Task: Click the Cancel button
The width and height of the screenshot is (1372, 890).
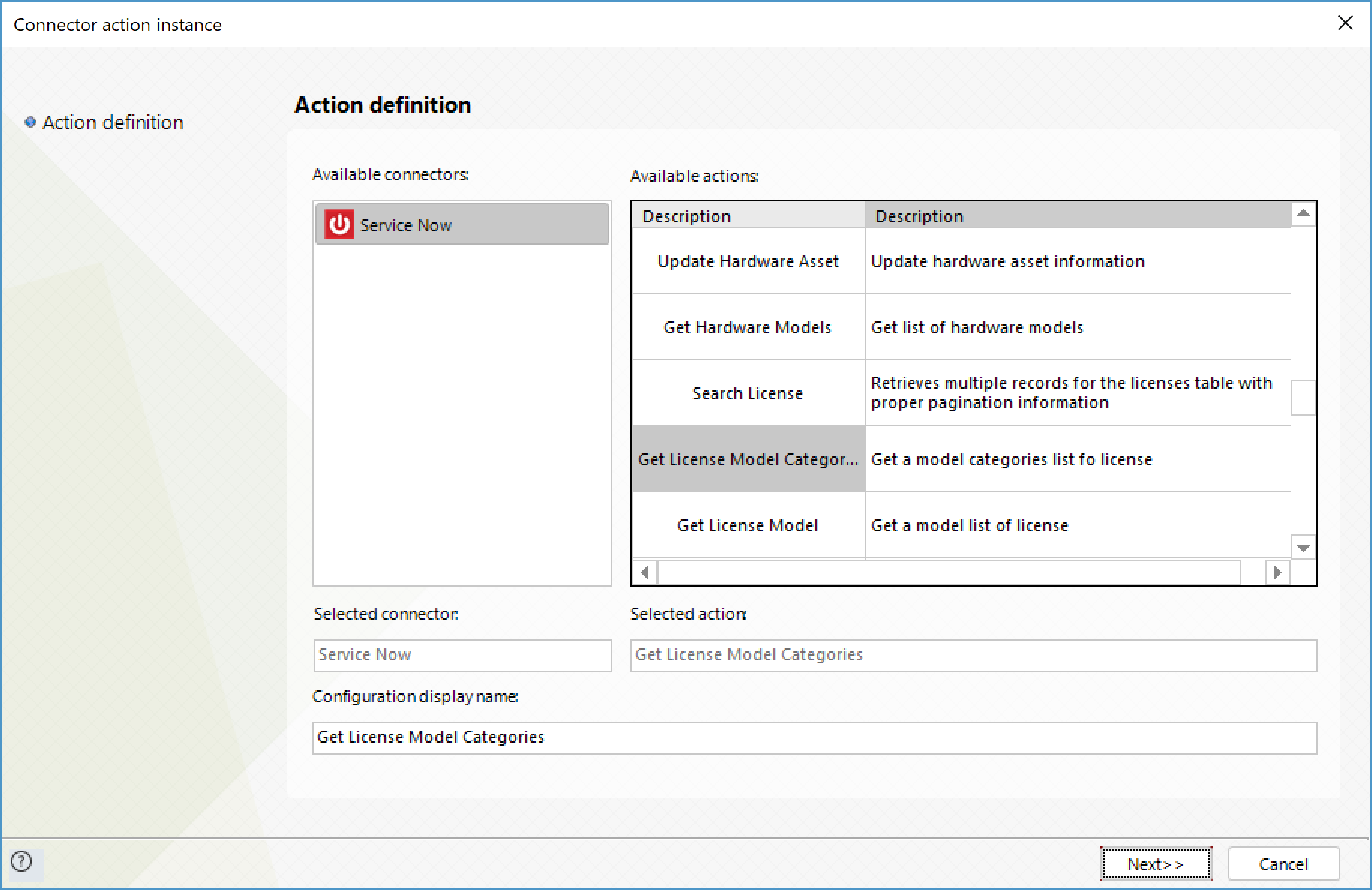Action: pyautogui.click(x=1283, y=864)
